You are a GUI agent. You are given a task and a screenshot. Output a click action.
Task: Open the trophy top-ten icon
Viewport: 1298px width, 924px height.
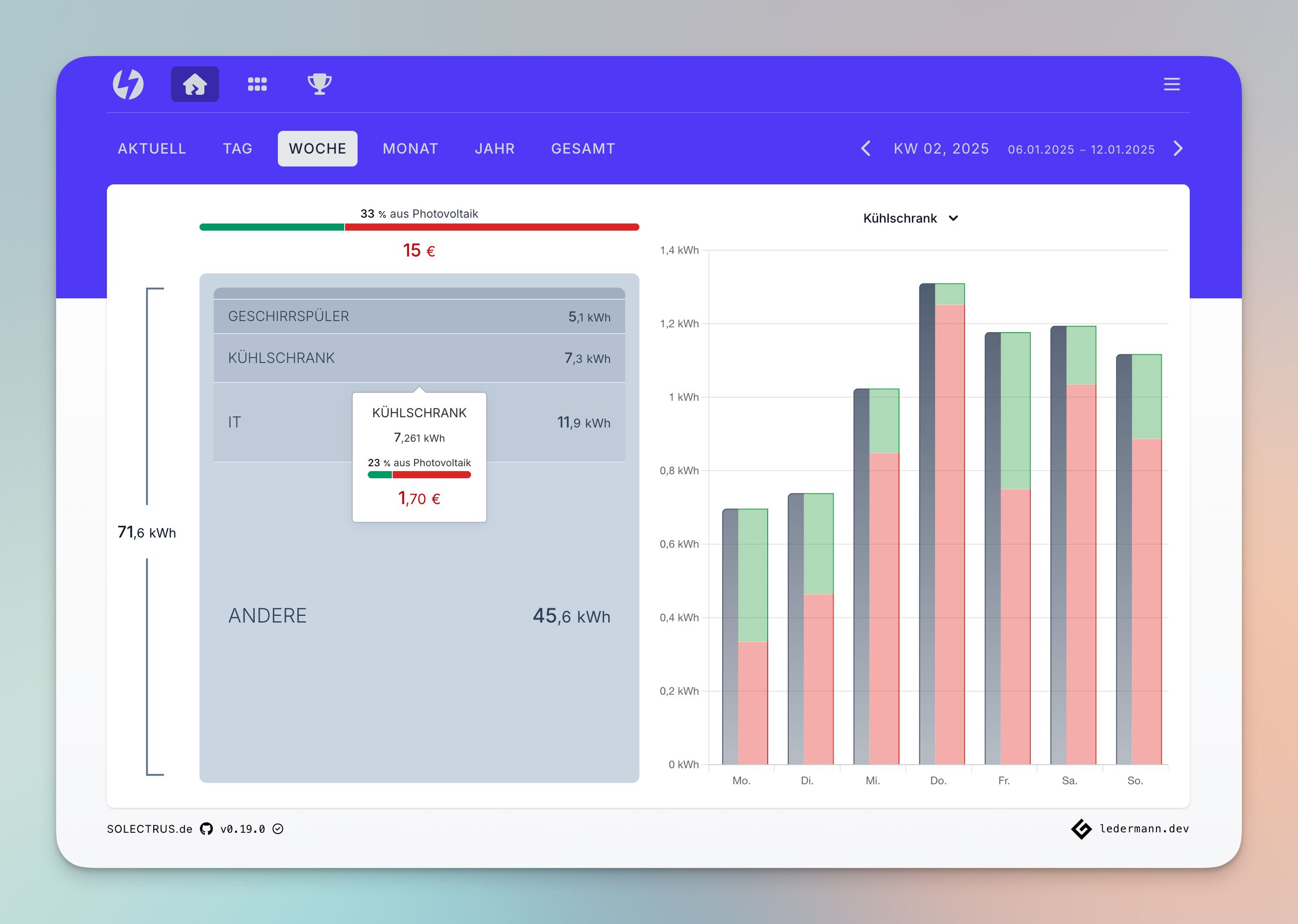click(319, 84)
